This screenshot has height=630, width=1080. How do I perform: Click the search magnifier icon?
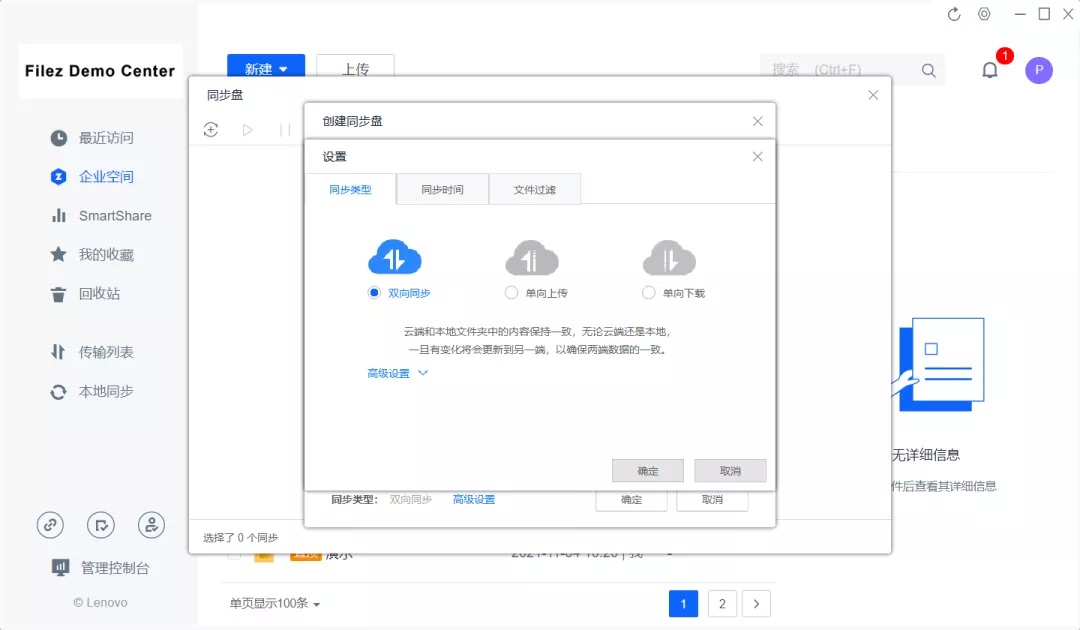pos(928,70)
